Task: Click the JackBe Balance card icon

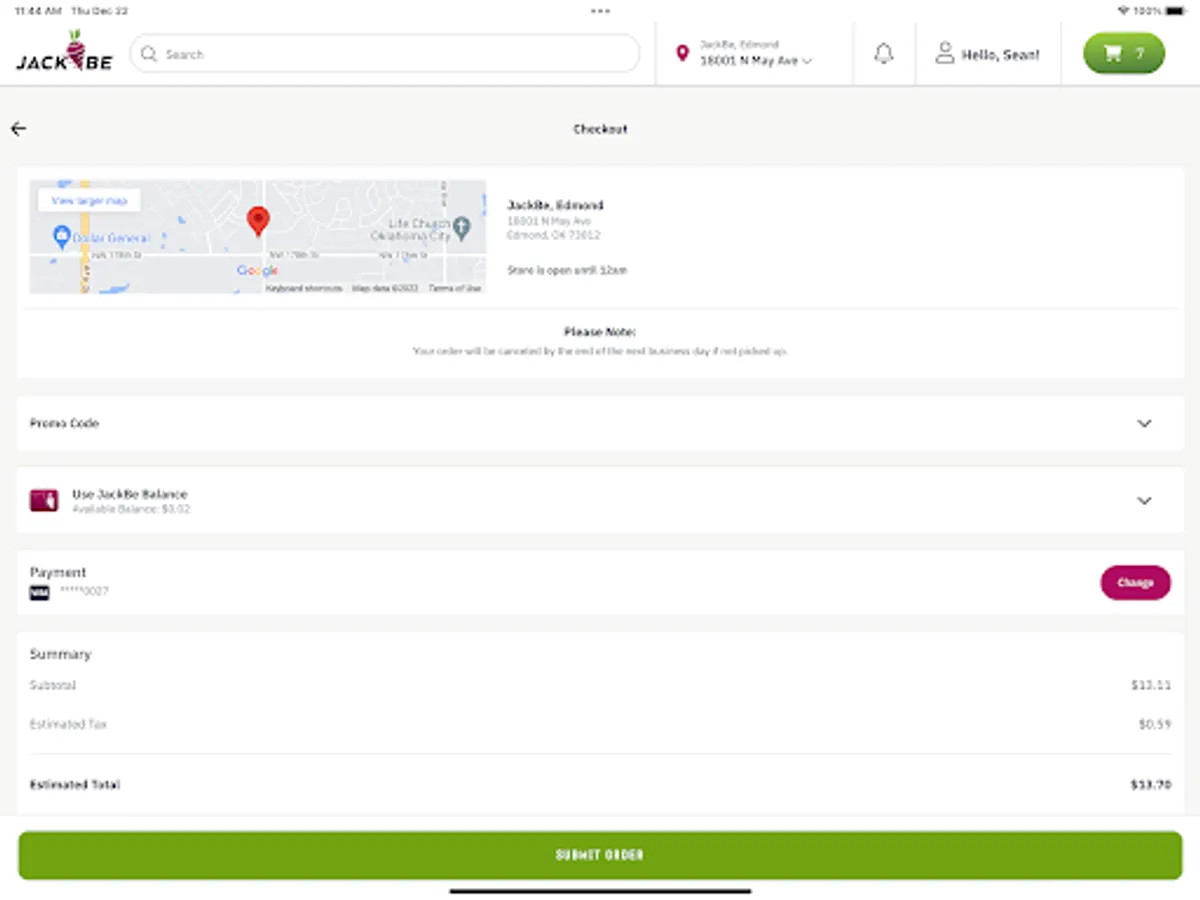Action: [44, 501]
